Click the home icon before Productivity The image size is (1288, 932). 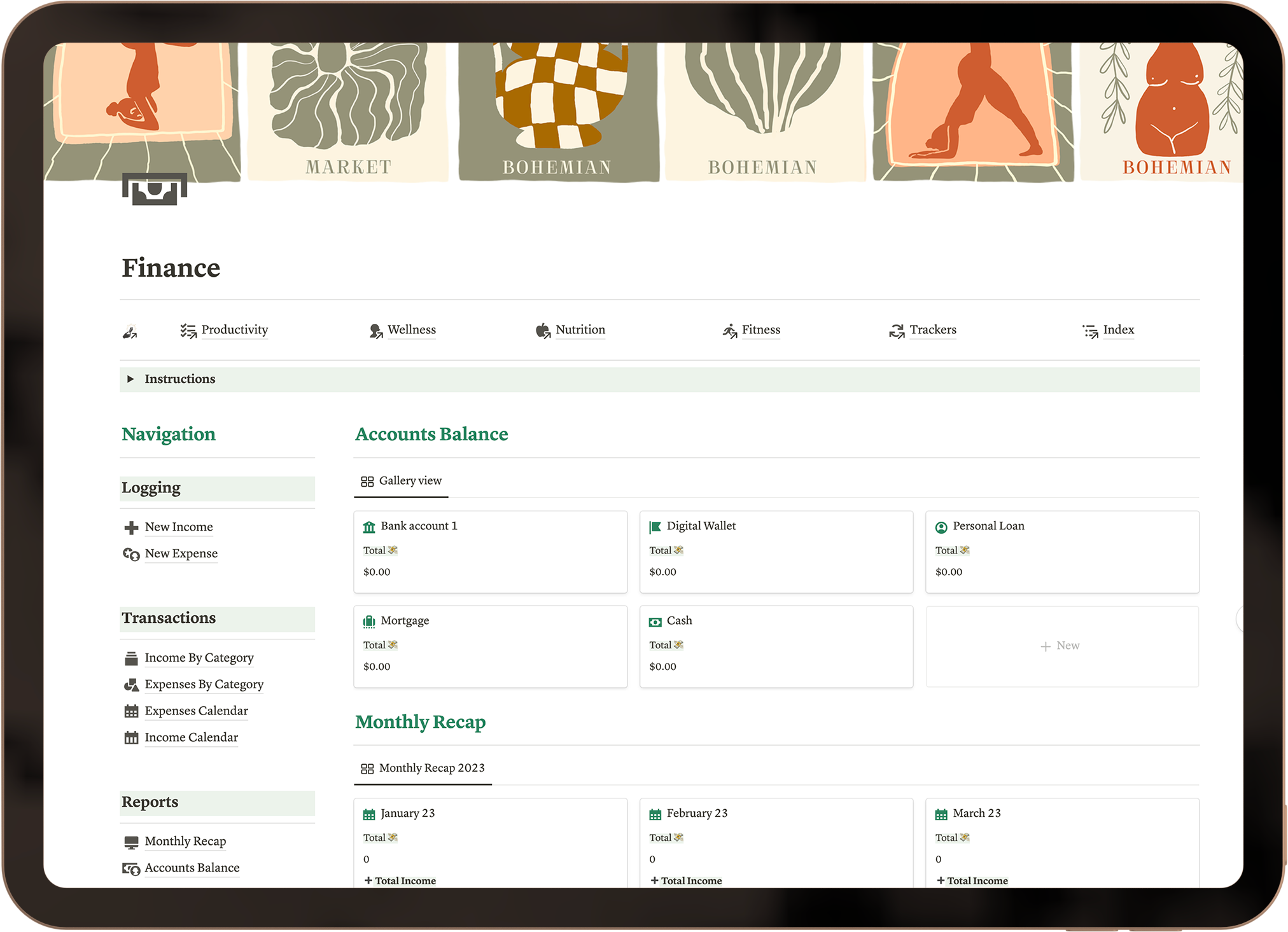point(130,331)
